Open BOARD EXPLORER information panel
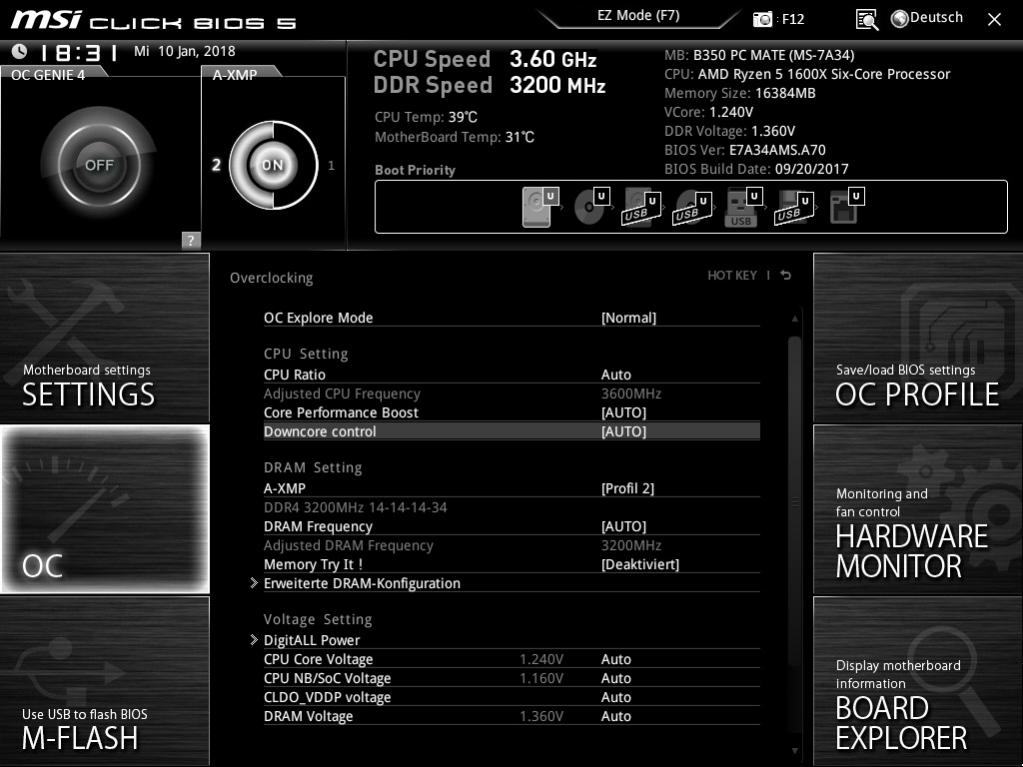This screenshot has width=1023, height=767. click(x=918, y=680)
